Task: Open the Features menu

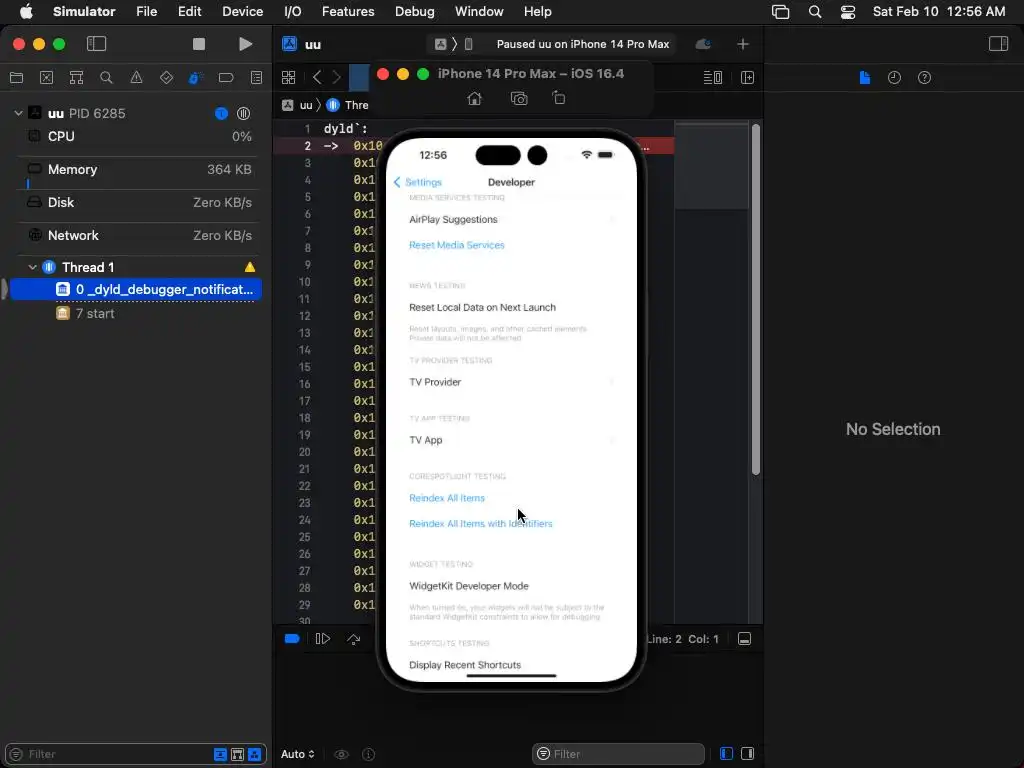Action: coord(348,11)
